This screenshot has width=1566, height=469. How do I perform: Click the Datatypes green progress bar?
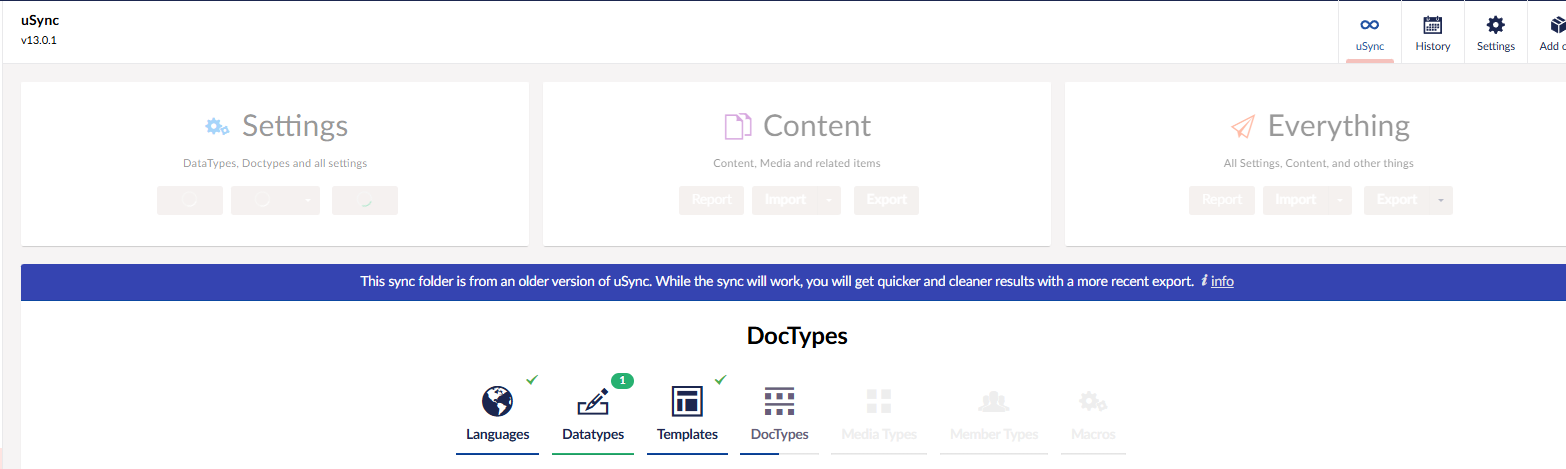click(x=592, y=453)
